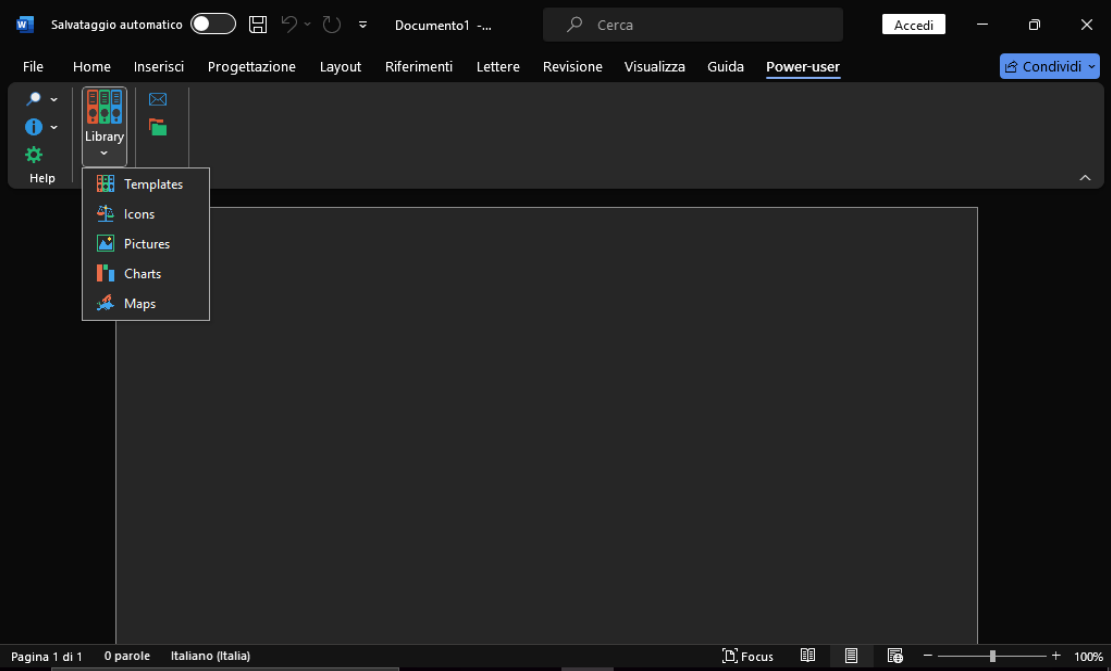This screenshot has height=671, width=1111.
Task: Click the Word application icon
Action: click(25, 24)
